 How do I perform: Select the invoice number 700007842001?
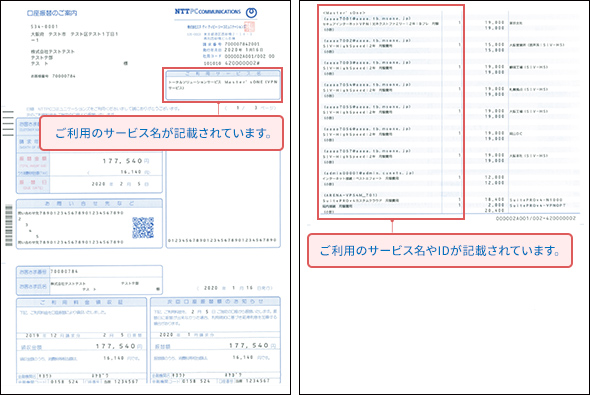pos(242,44)
